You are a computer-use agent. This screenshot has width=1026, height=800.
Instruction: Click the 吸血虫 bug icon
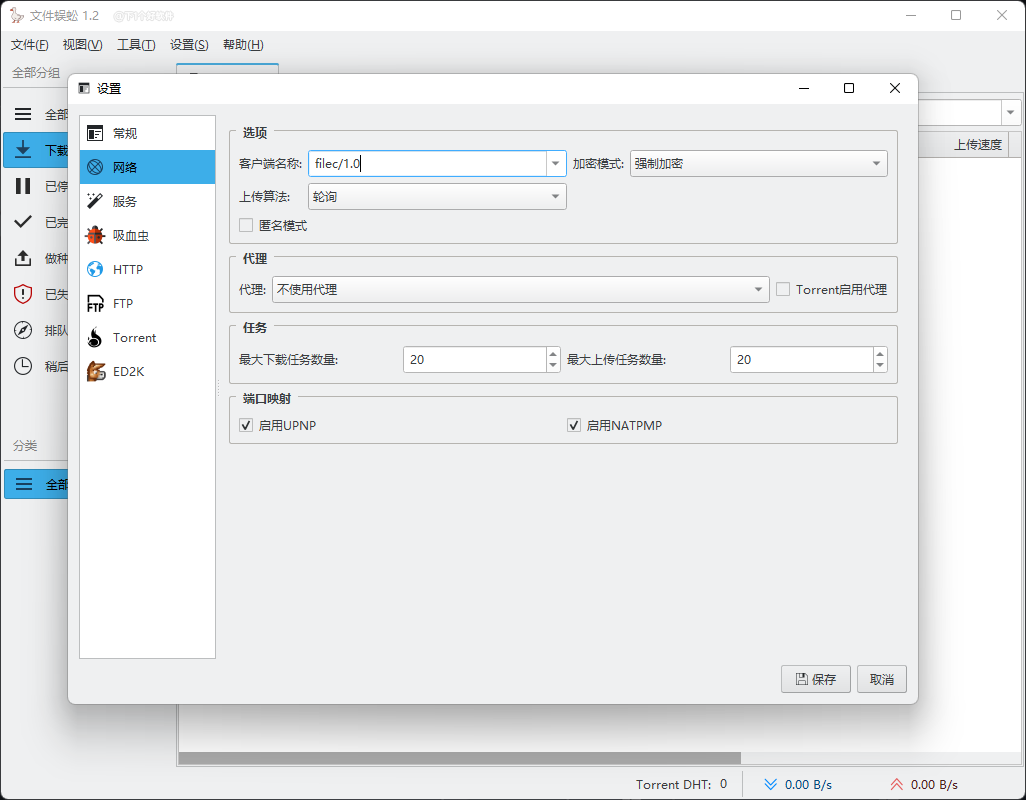point(95,235)
